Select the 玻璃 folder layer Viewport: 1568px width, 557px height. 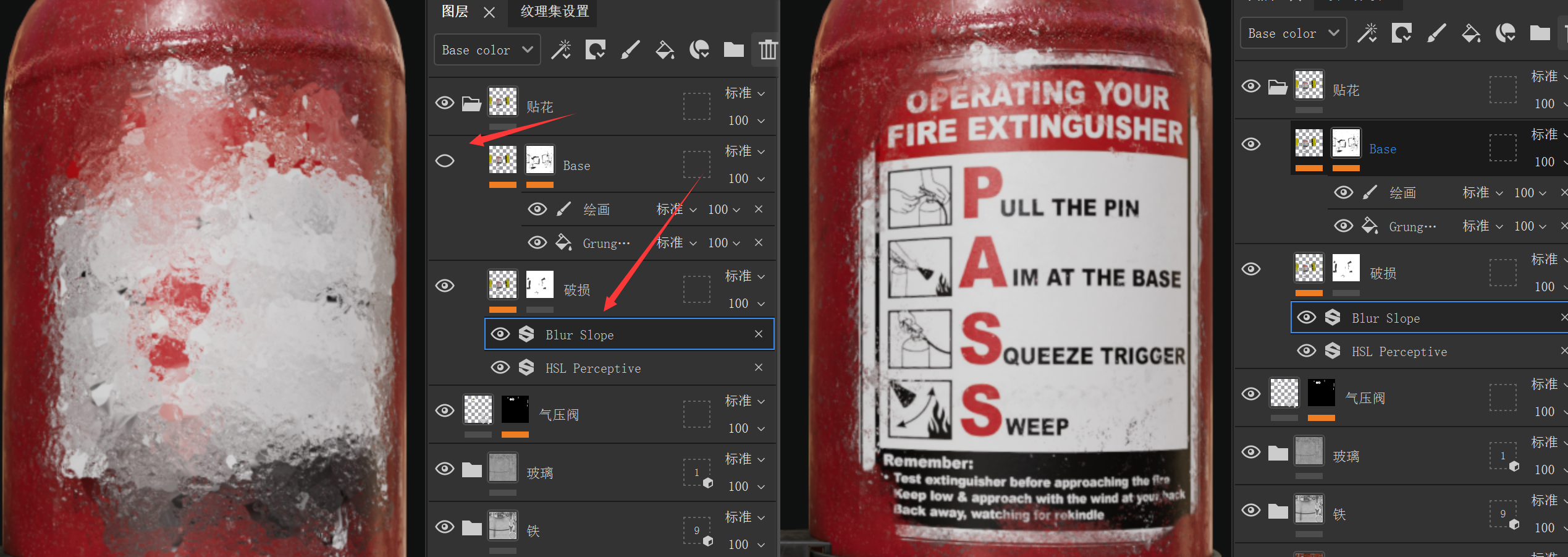539,473
